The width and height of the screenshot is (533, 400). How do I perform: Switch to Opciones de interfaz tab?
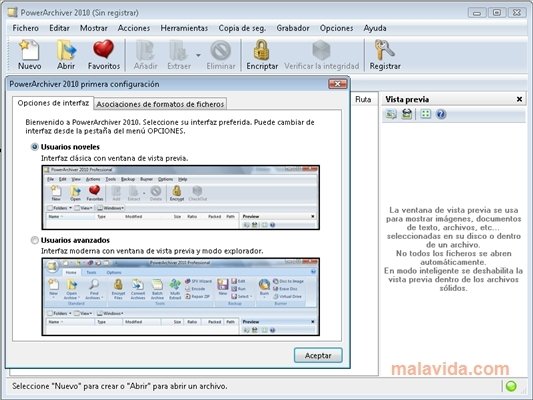53,103
